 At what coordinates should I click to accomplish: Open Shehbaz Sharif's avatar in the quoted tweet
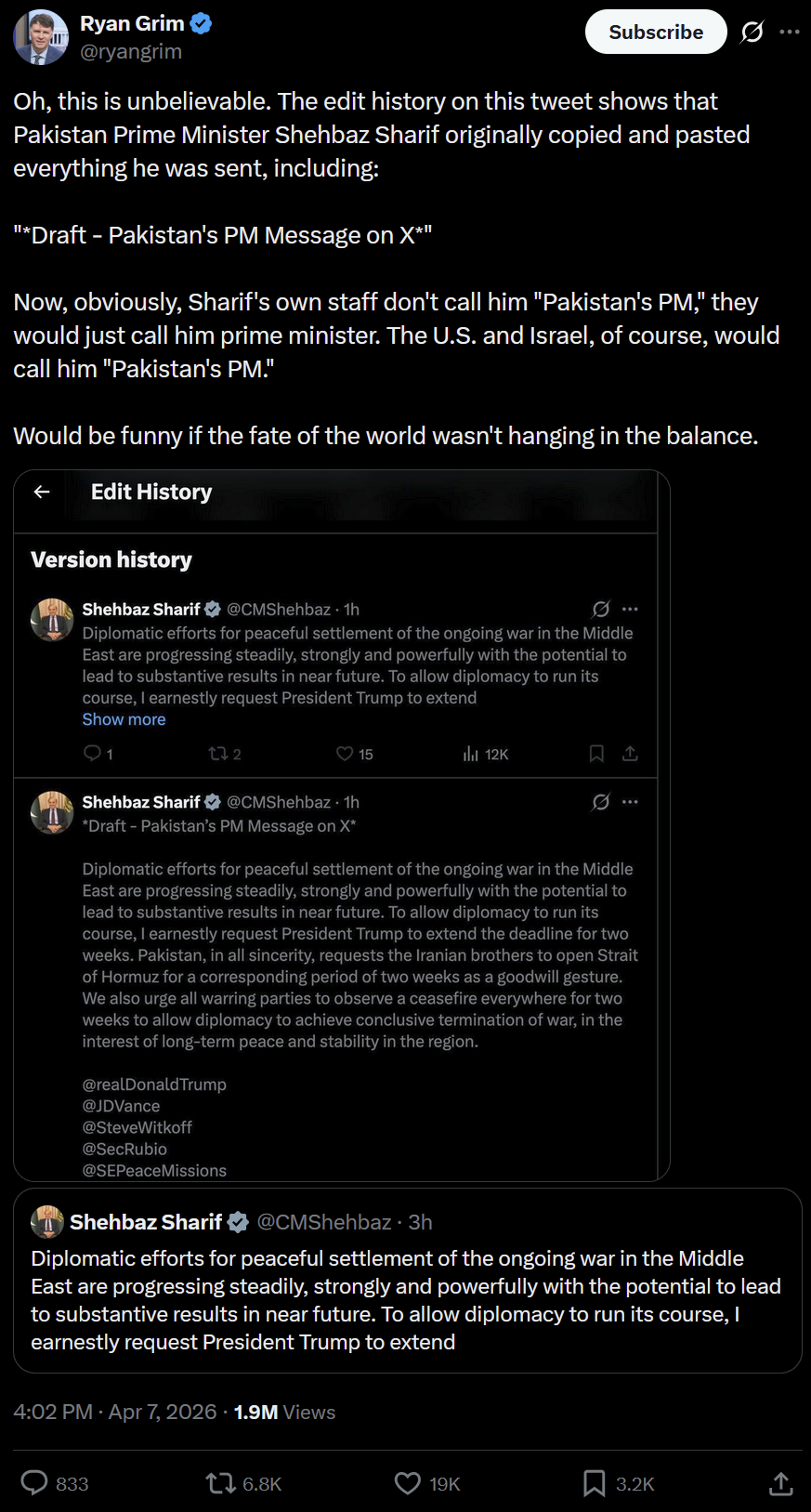(47, 1222)
